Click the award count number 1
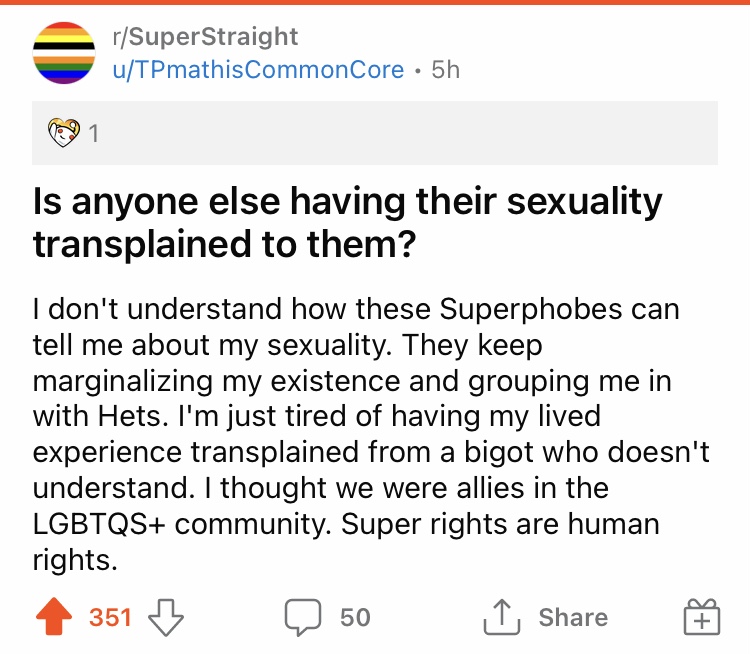This screenshot has height=654, width=750. 94,133
